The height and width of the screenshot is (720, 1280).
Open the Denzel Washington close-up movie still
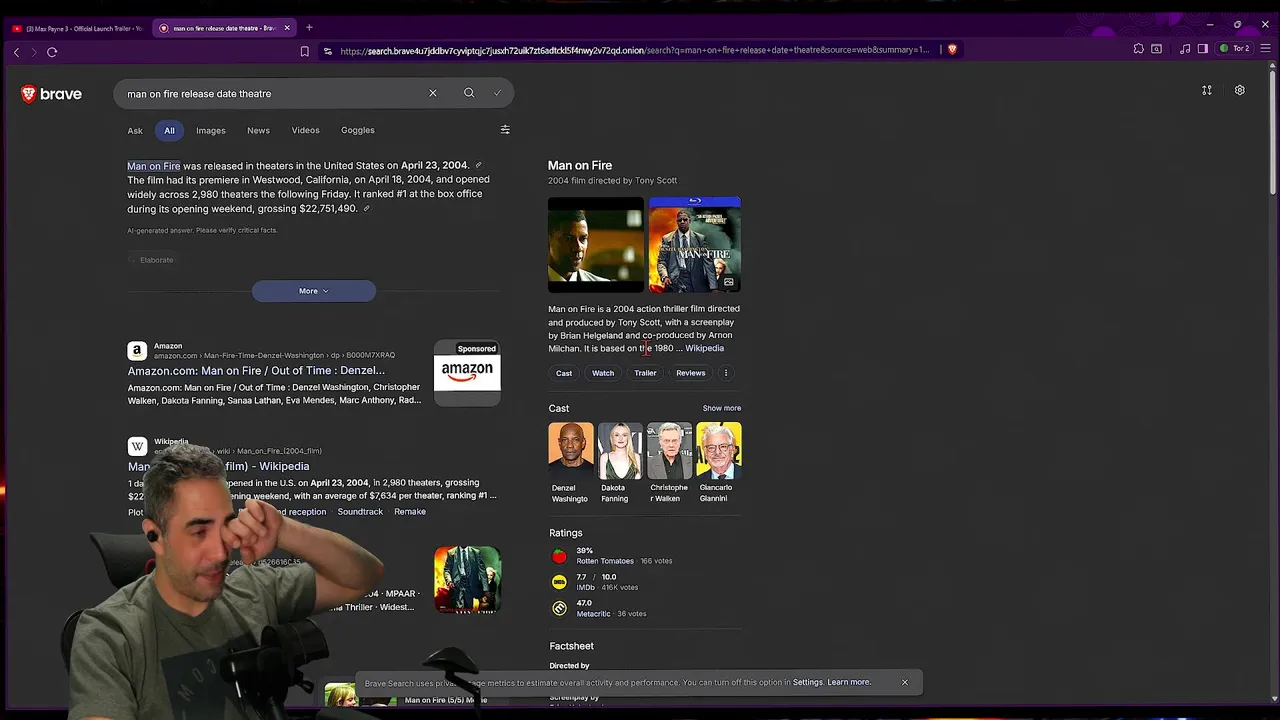tap(596, 245)
